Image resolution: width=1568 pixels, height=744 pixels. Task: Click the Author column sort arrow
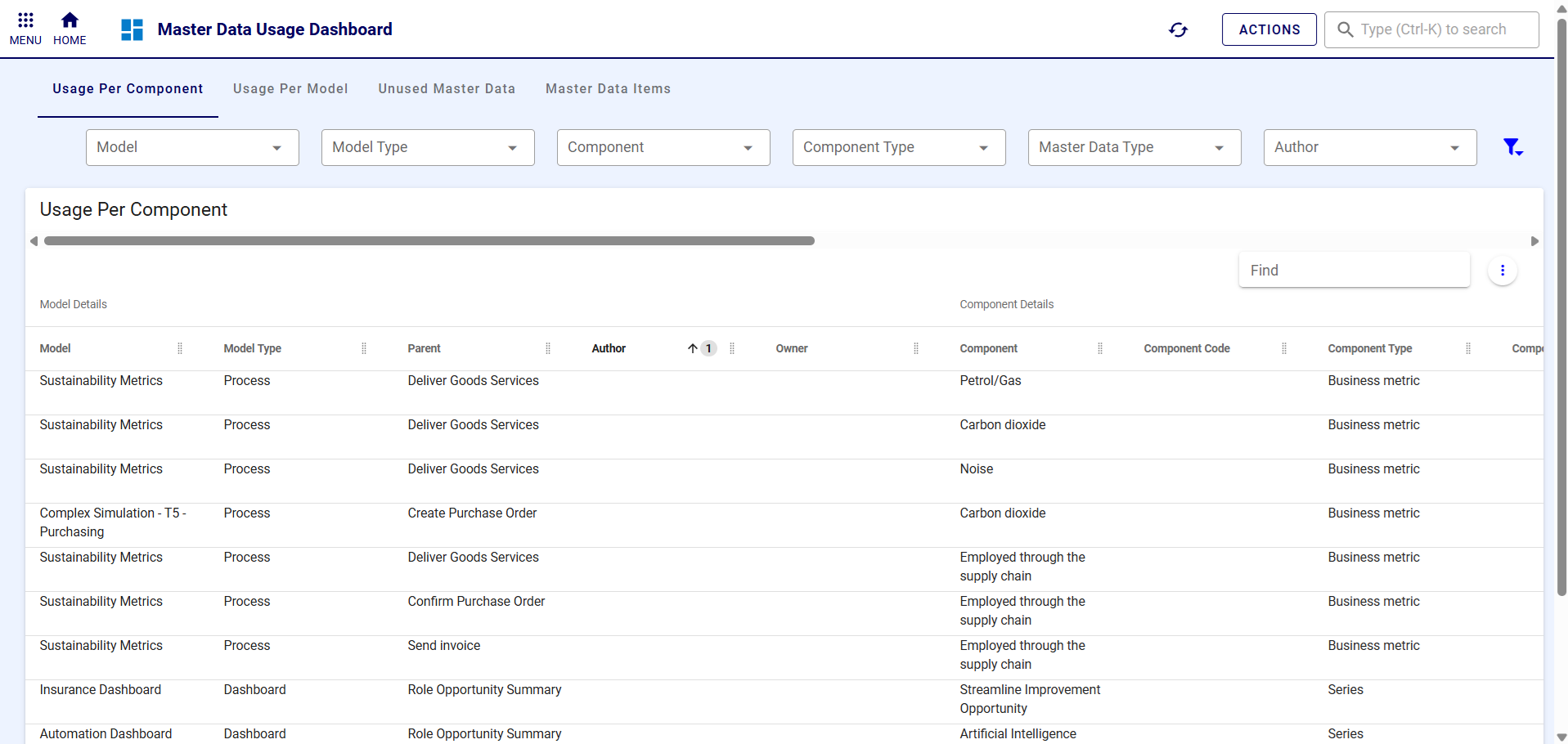pyautogui.click(x=692, y=348)
